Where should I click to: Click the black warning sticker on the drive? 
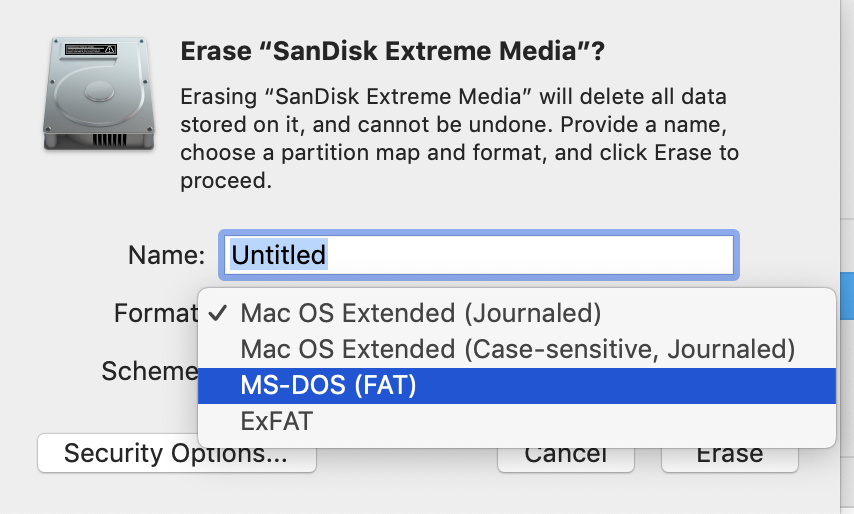pyautogui.click(x=91, y=47)
